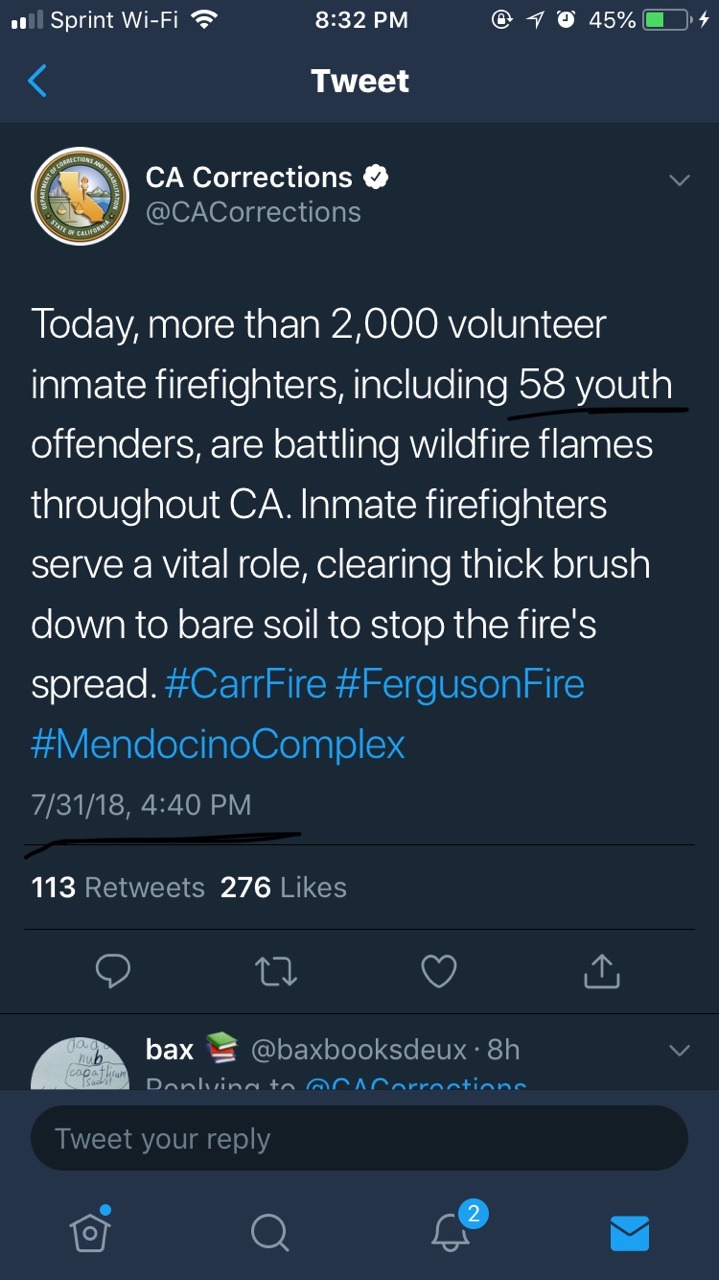Like the tweet with heart icon
This screenshot has height=1280, width=719.
pyautogui.click(x=439, y=969)
